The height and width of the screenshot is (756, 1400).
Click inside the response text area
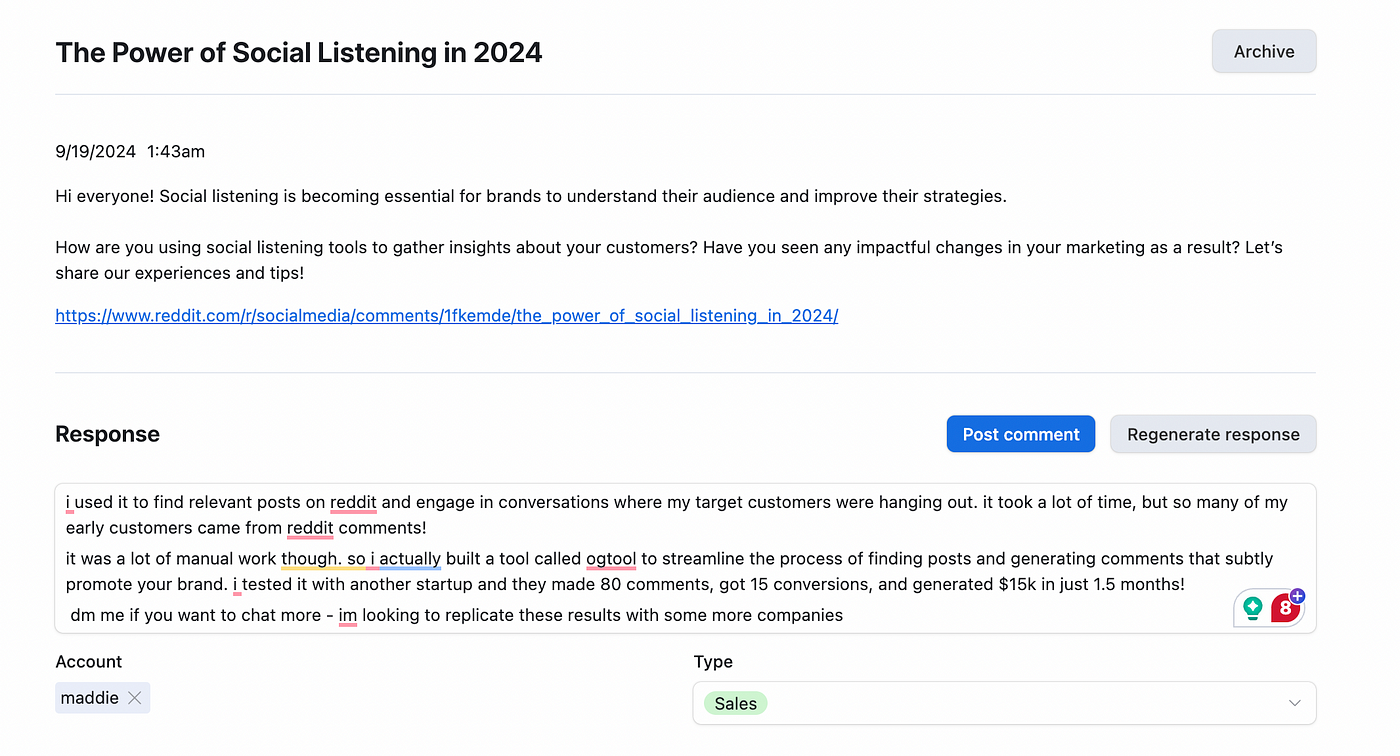[x=685, y=558]
